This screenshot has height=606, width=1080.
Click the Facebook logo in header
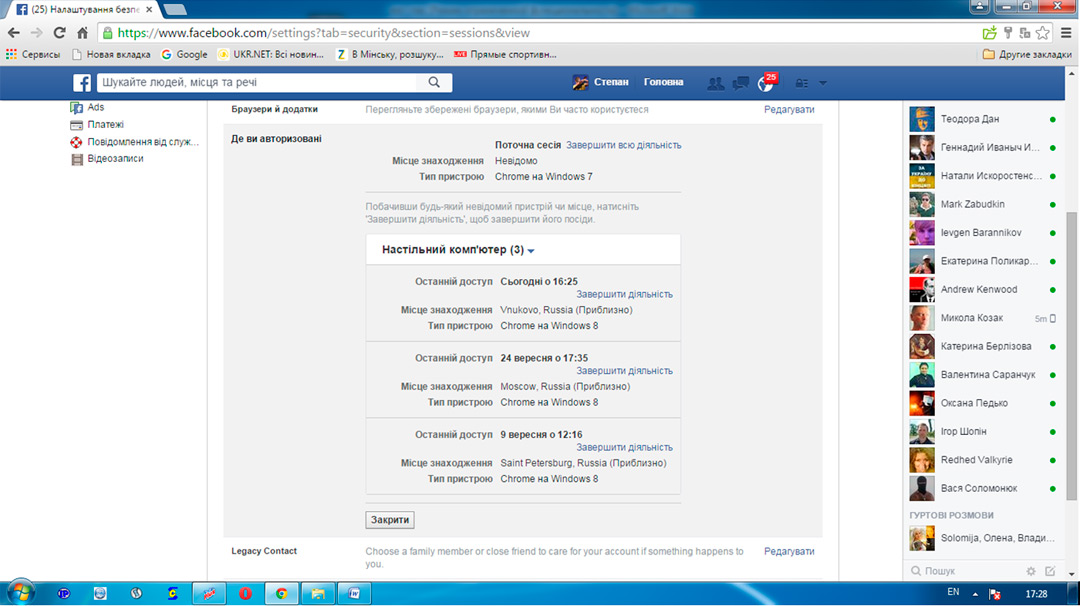pos(82,83)
